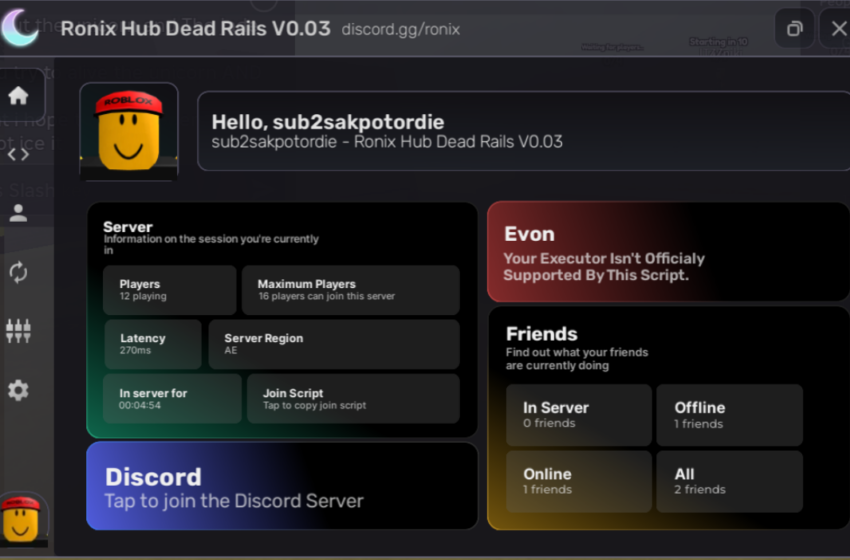Click the Evon executor warning card
The width and height of the screenshot is (850, 560).
point(668,252)
